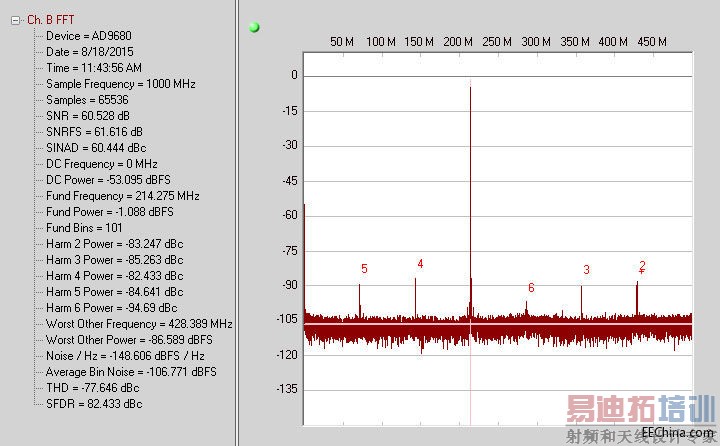Select Harm 4 Power = -82.433 dBc row
Viewport: 720px width, 446px height.
coord(115,276)
